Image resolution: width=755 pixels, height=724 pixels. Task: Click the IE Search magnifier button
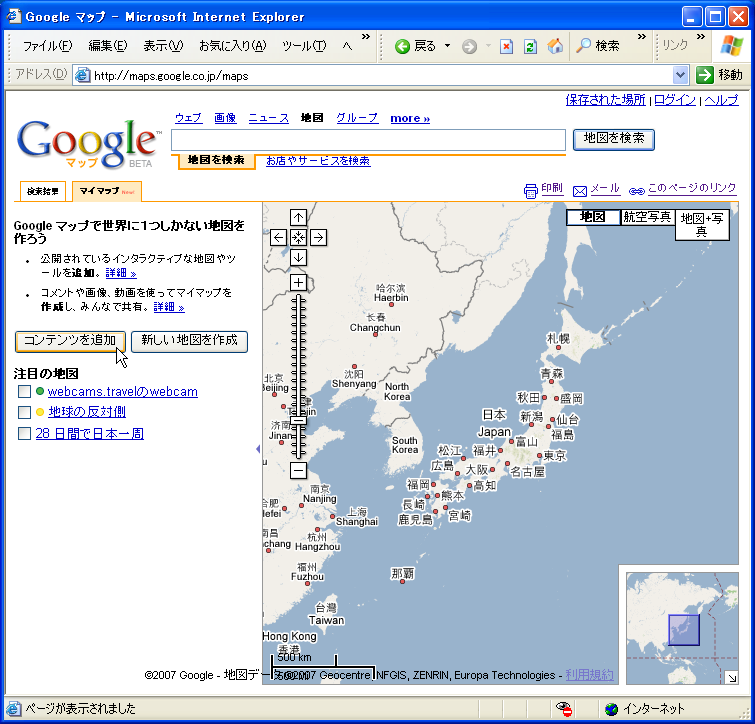(598, 46)
